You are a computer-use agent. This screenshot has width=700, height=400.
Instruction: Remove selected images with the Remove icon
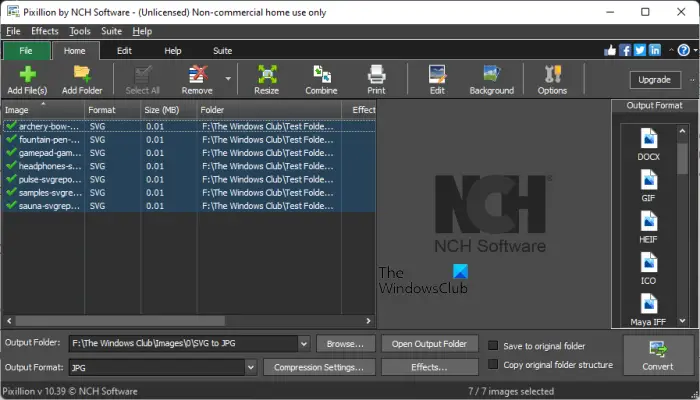197,80
